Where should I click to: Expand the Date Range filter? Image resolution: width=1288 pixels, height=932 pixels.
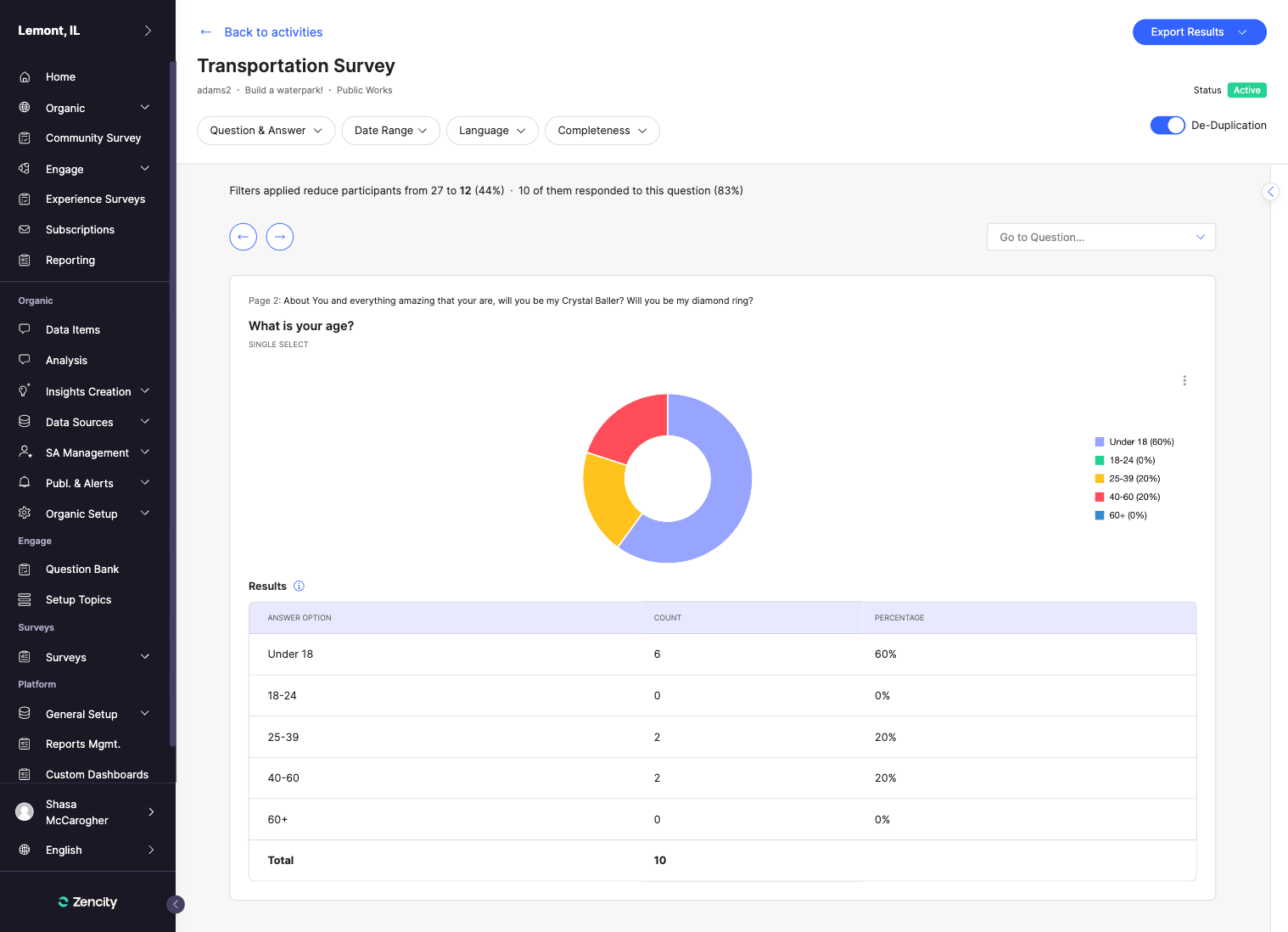pos(390,131)
